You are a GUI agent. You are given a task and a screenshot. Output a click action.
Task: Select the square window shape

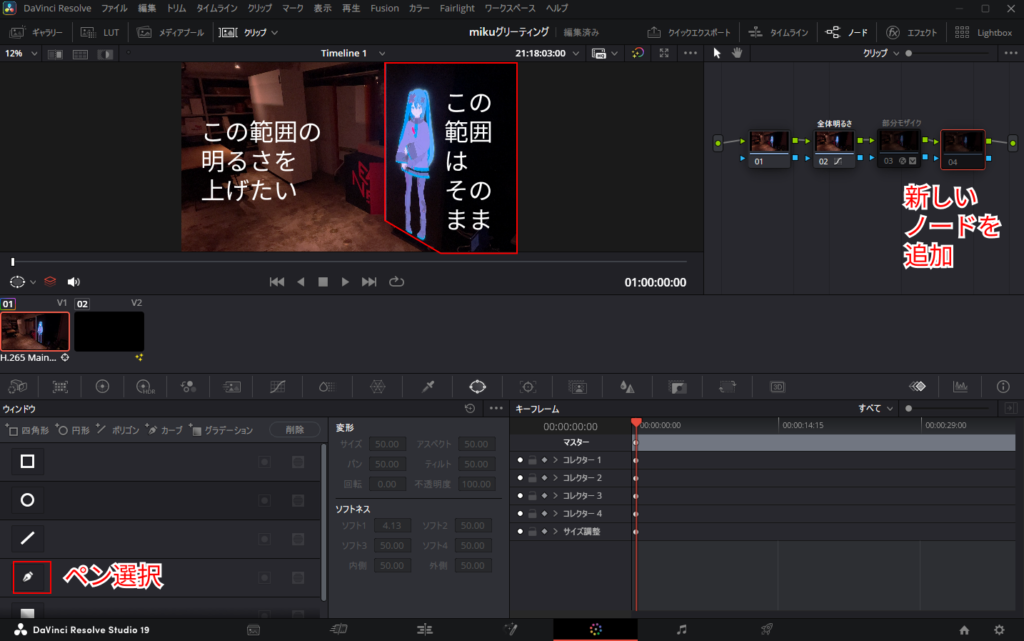click(27, 461)
